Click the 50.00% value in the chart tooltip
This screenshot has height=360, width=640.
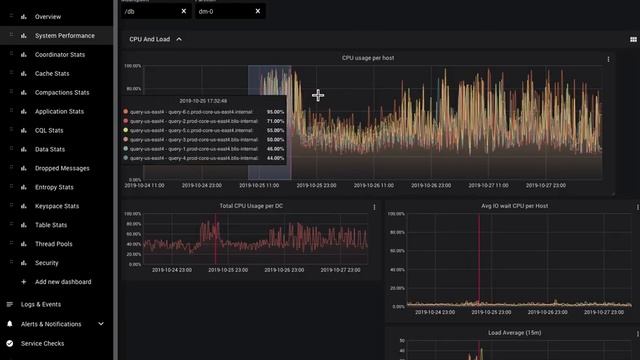click(x=276, y=140)
